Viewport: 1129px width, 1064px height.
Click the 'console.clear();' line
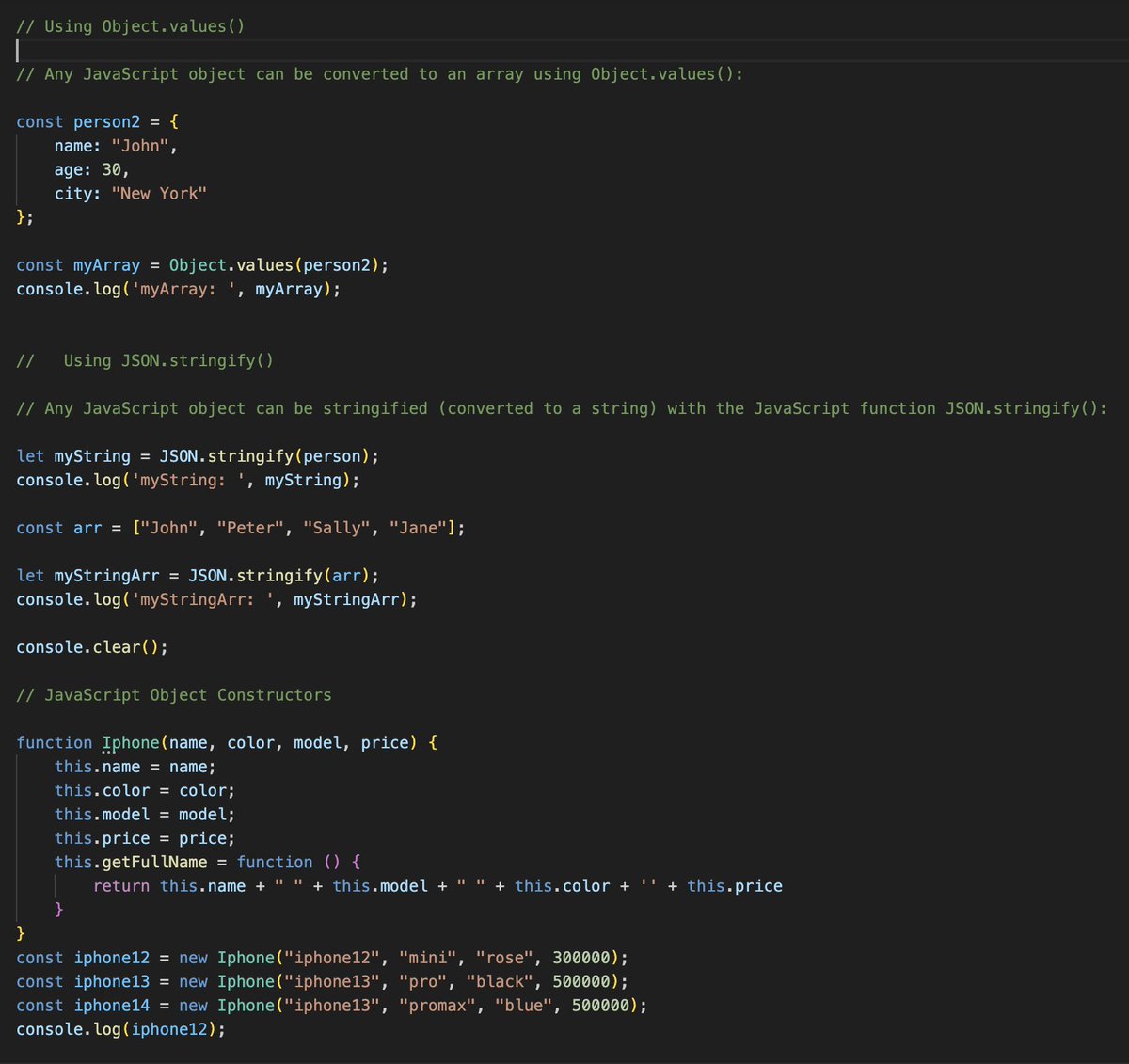point(92,647)
